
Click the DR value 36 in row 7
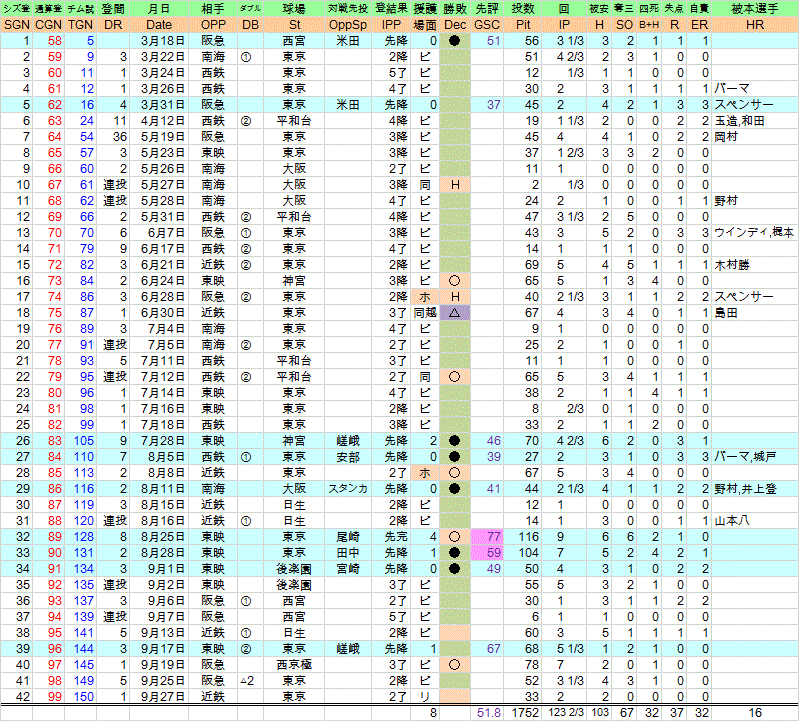tap(120, 137)
